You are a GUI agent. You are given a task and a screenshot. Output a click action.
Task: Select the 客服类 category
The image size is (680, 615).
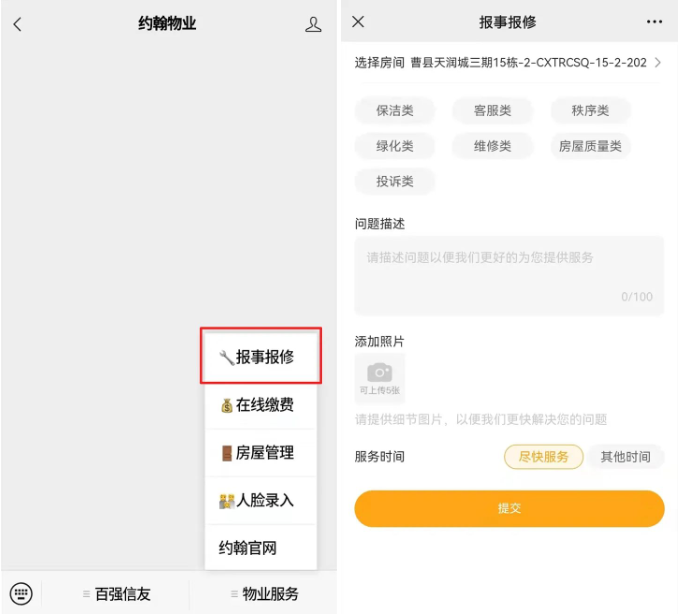coord(492,110)
